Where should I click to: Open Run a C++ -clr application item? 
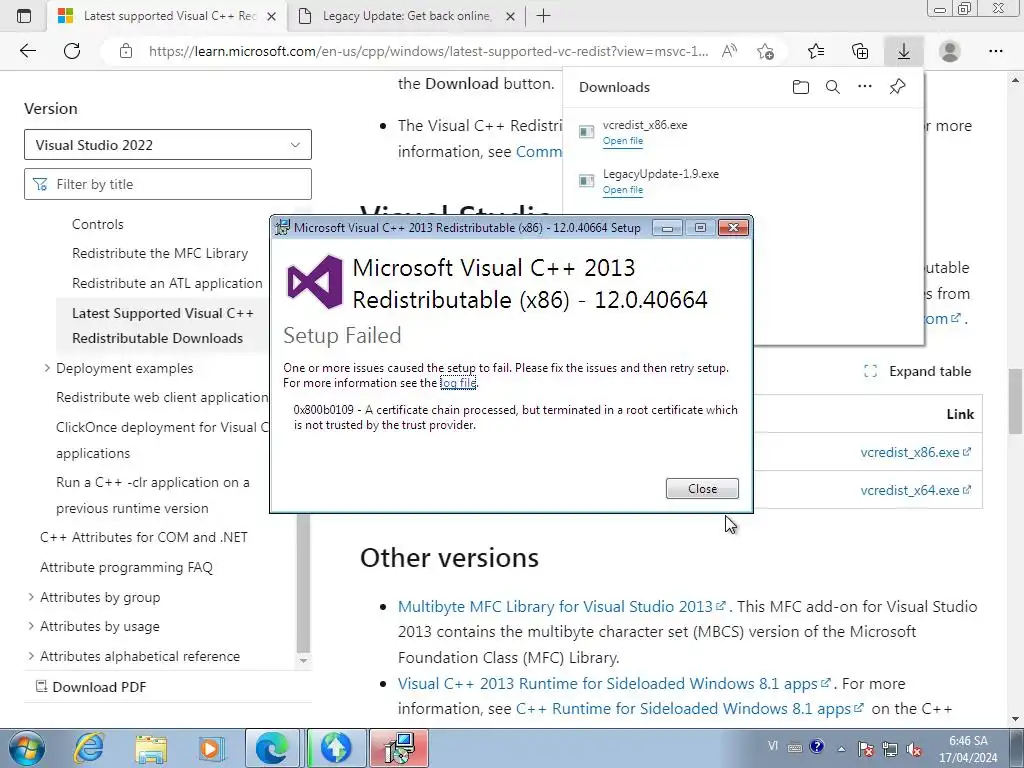(x=153, y=495)
